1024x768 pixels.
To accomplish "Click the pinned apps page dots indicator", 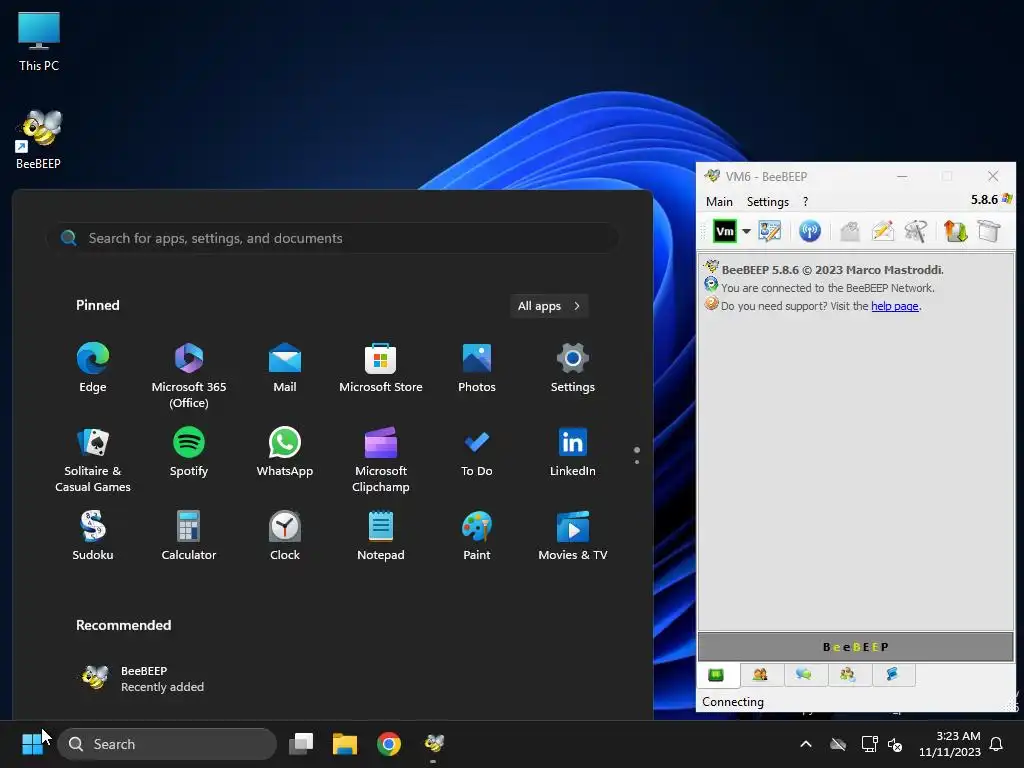I will [637, 455].
